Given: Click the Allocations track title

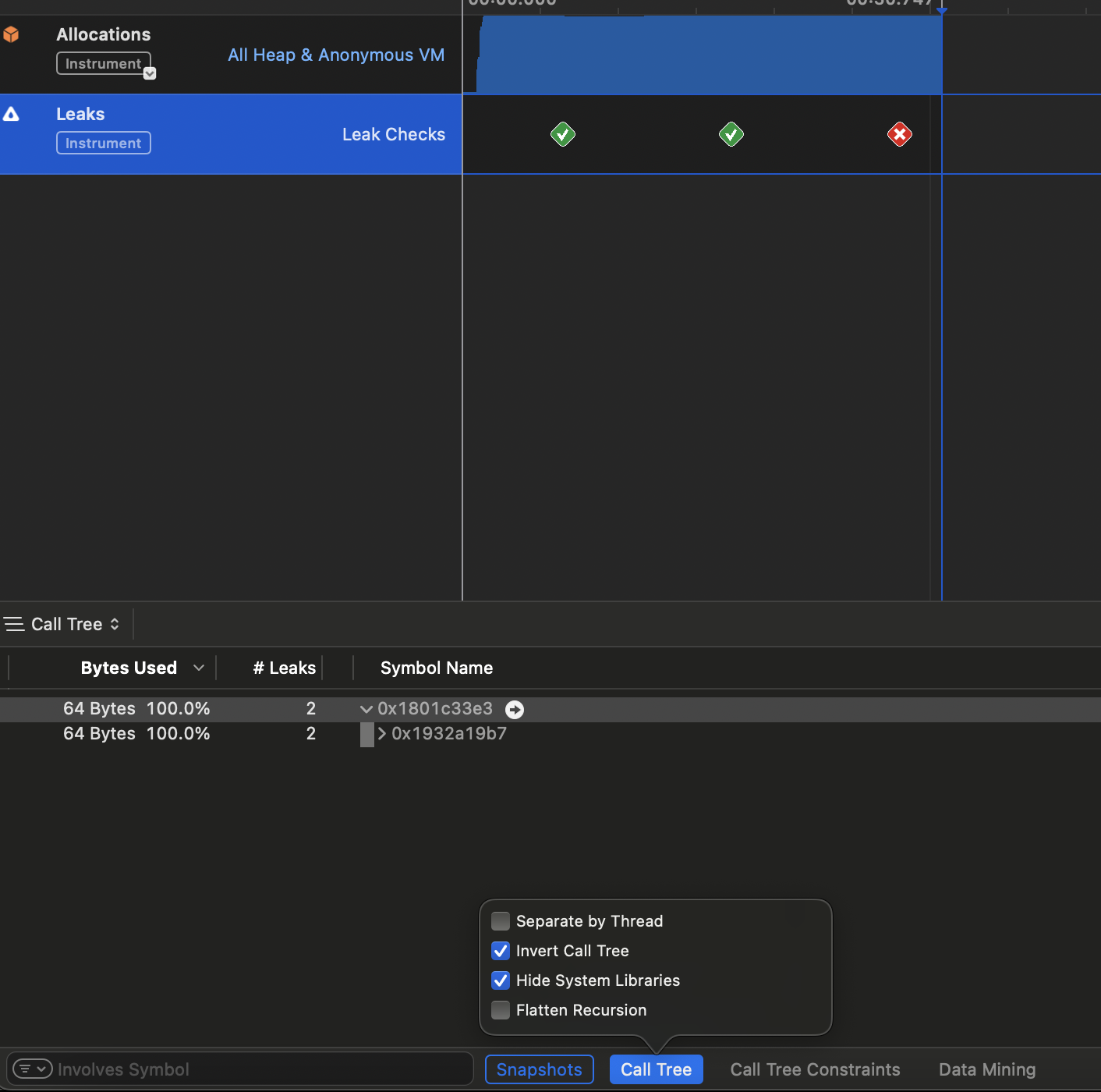Looking at the screenshot, I should pyautogui.click(x=104, y=34).
